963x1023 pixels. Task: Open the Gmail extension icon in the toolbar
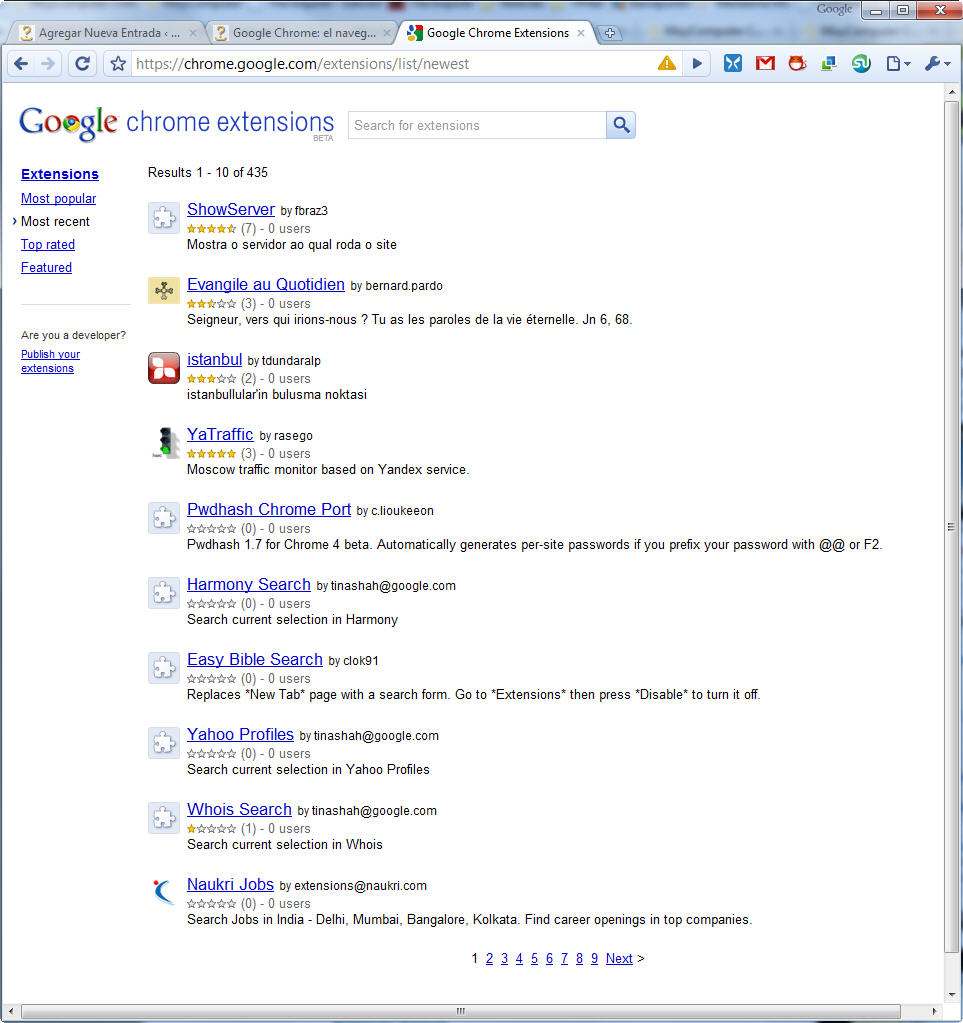point(765,63)
